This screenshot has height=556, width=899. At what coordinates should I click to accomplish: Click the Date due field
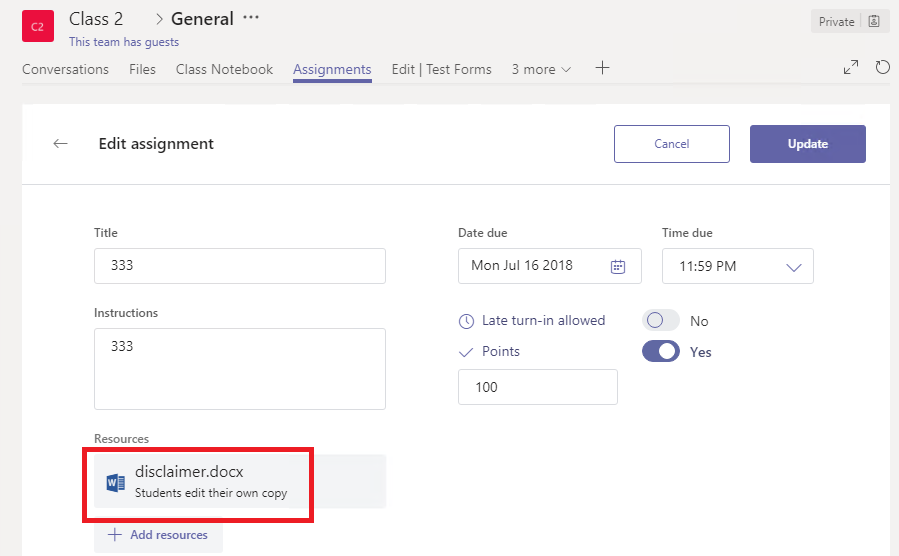pos(549,266)
